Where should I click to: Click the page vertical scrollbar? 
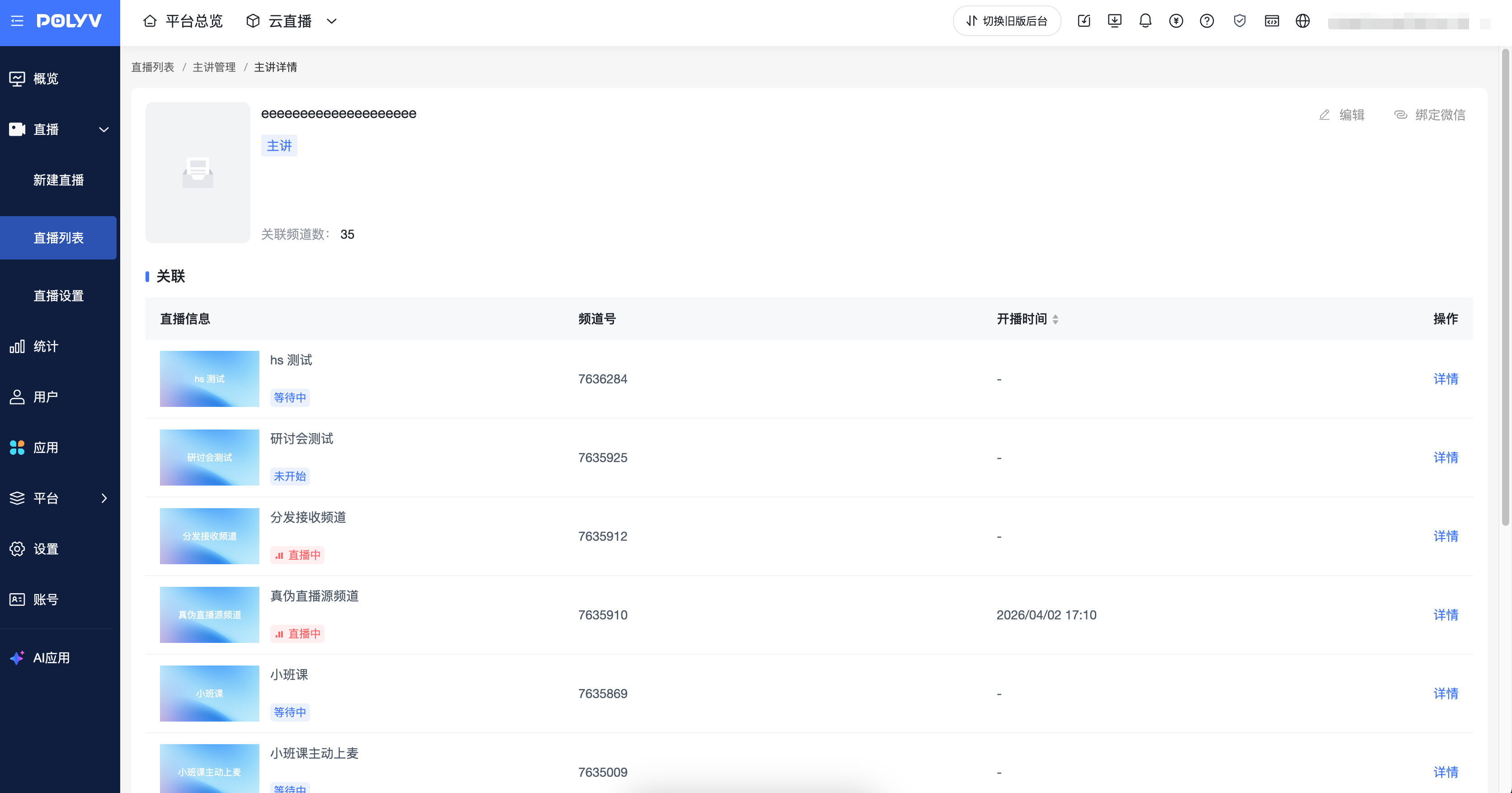coord(1505,288)
